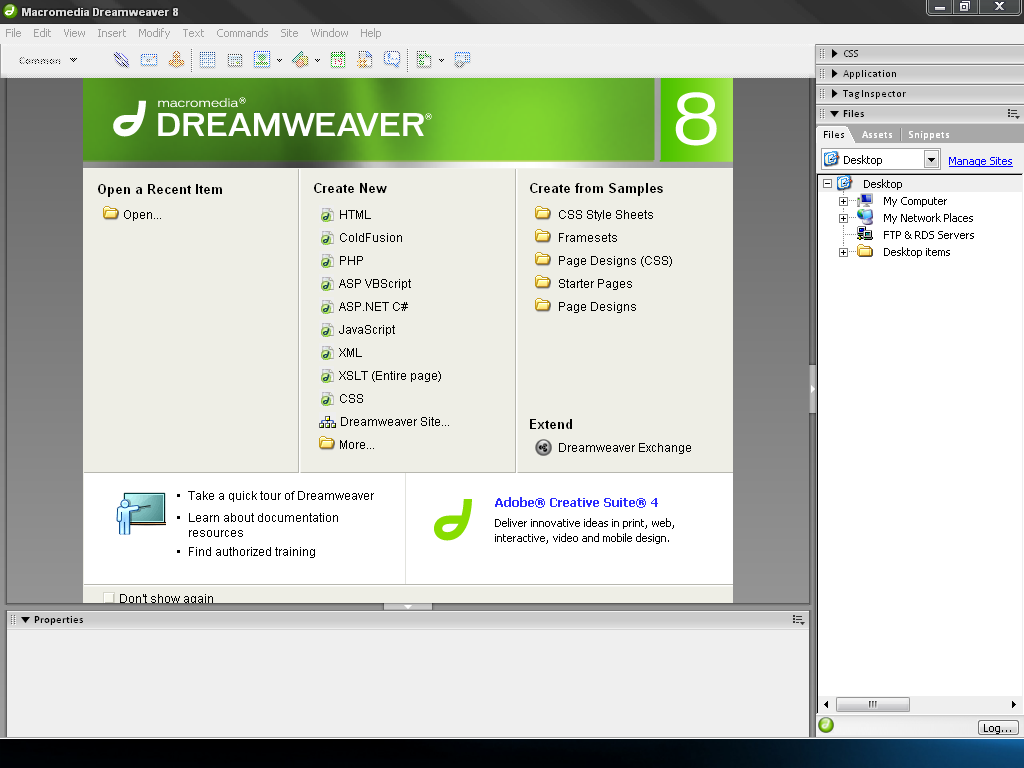Expand the CSS panel group

[x=835, y=54]
